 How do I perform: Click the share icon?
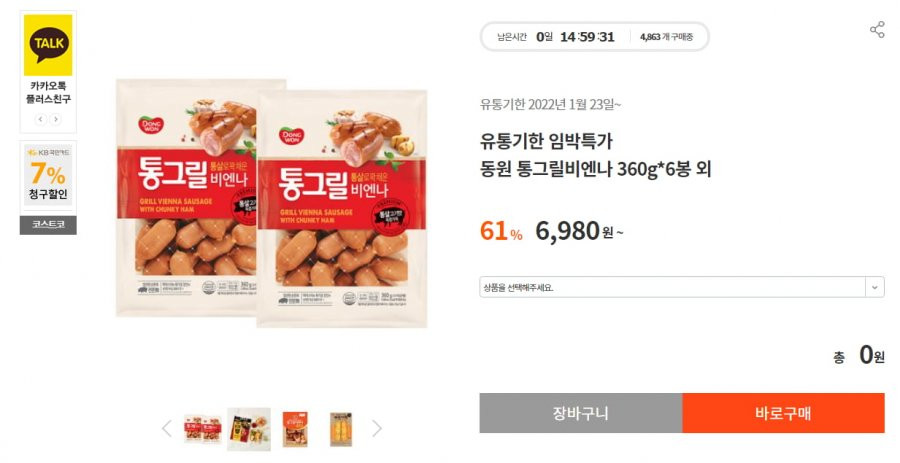coord(877,30)
